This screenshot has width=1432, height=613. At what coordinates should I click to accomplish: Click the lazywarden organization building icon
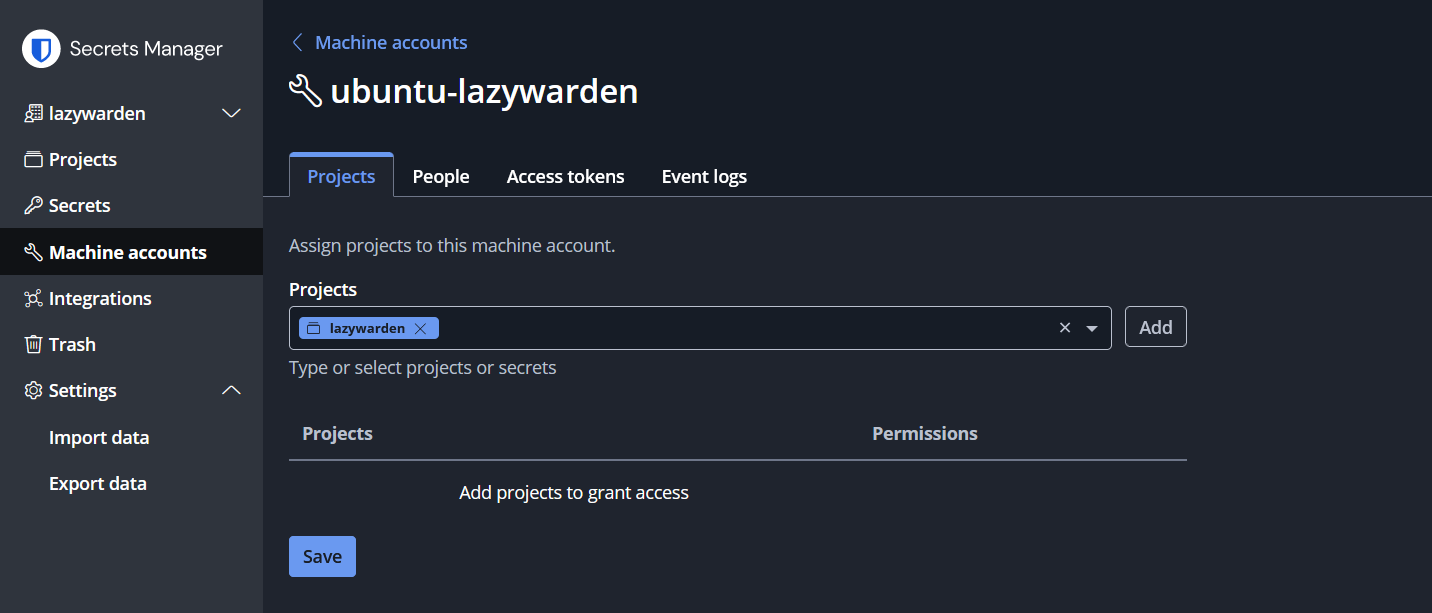tap(33, 114)
